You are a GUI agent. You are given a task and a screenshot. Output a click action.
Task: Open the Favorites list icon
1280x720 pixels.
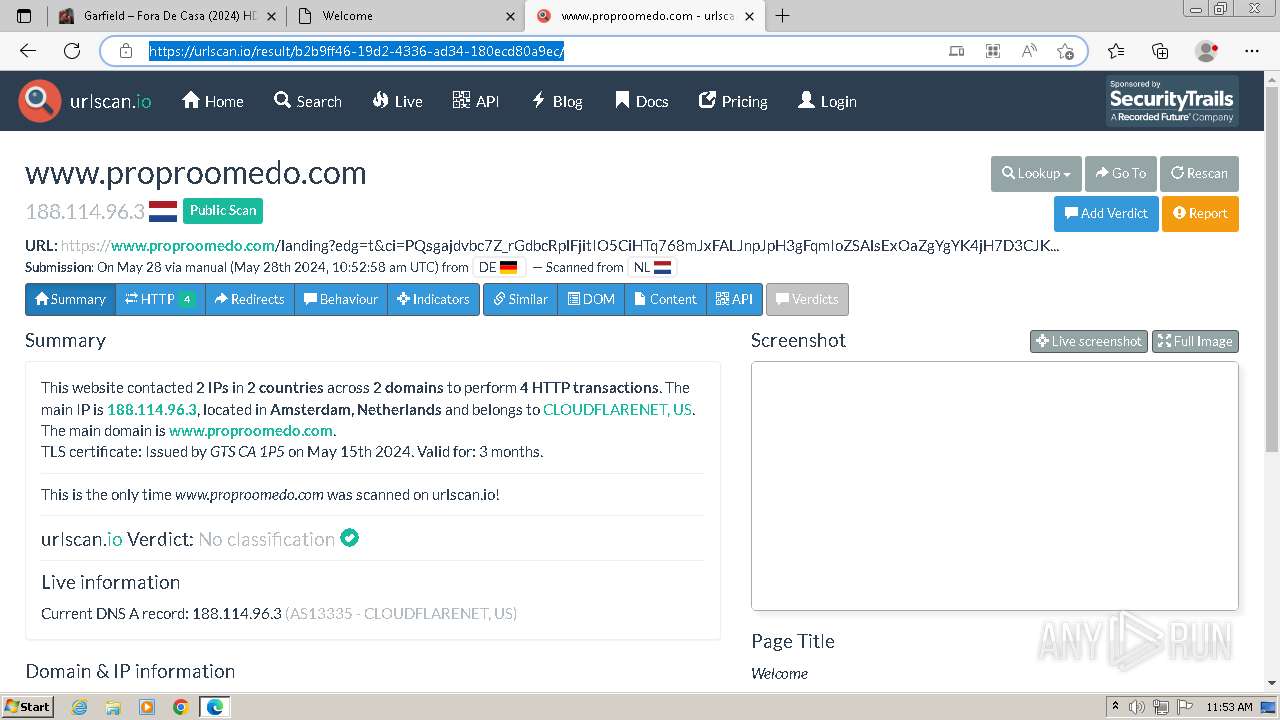click(1116, 51)
